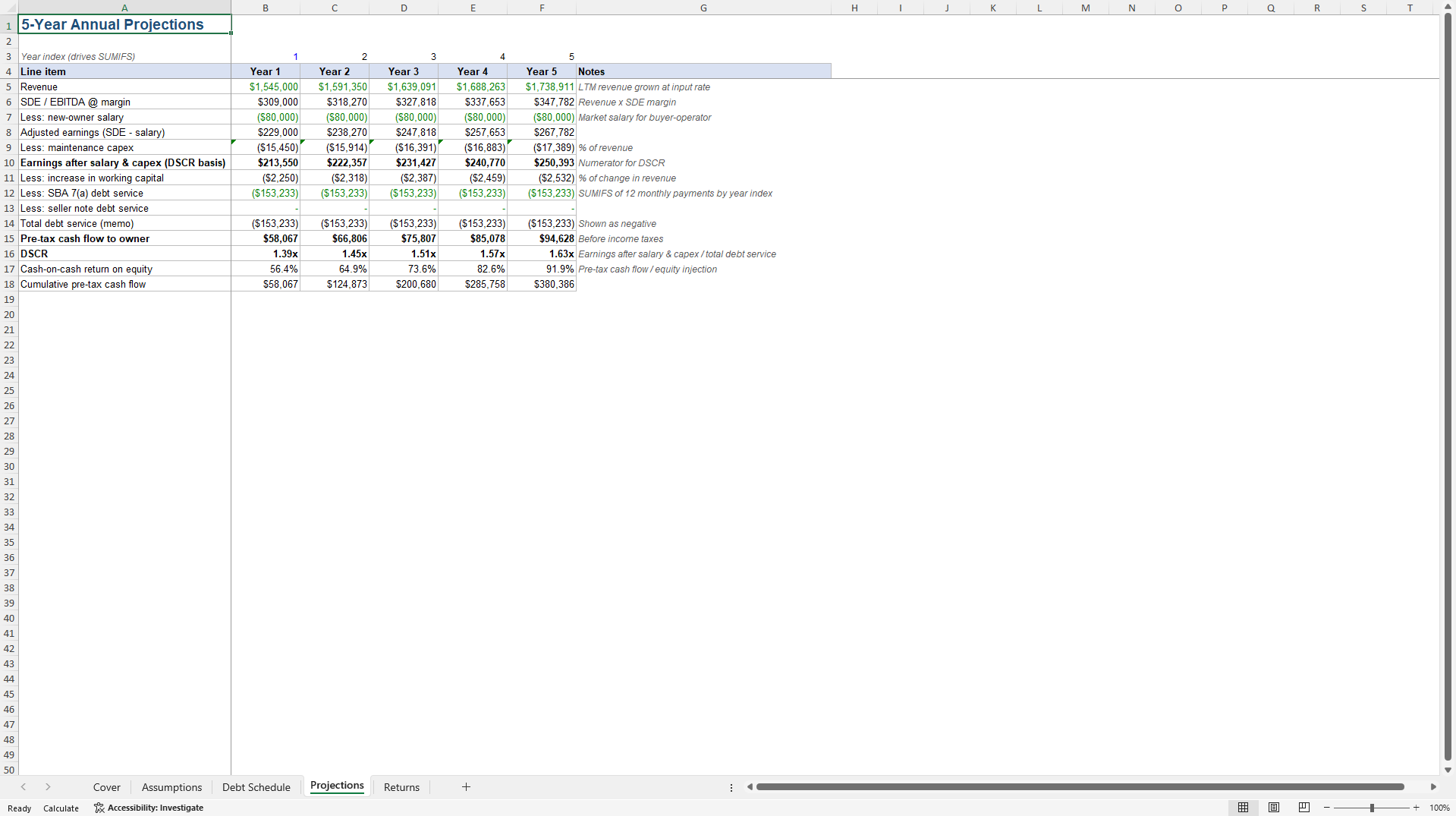Go to next sheet tab arrow
This screenshot has width=1456, height=816.
tap(48, 787)
